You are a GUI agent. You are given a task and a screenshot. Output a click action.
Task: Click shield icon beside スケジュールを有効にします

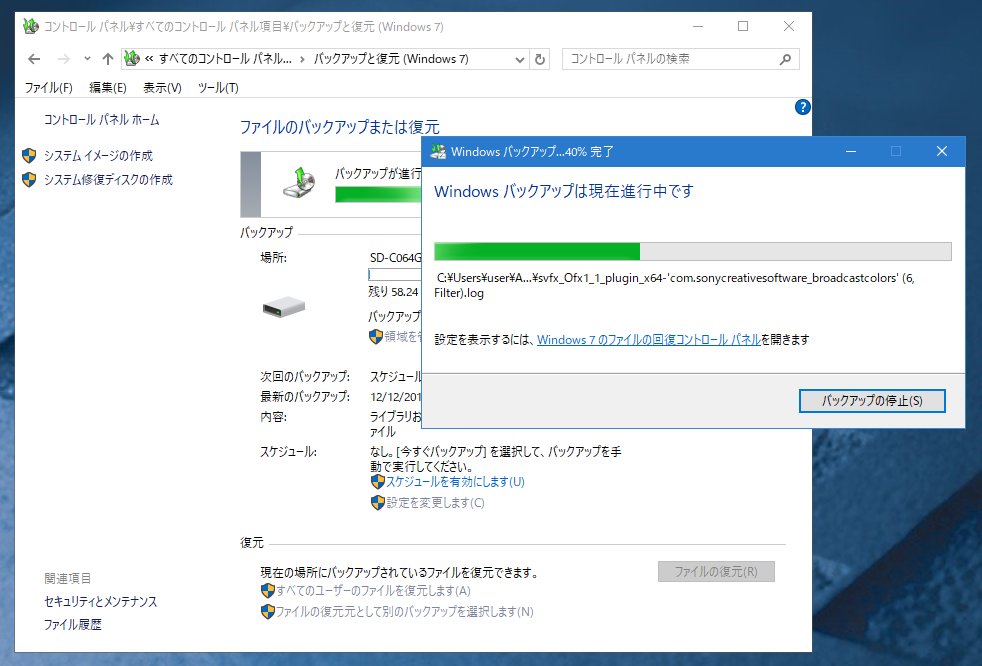pyautogui.click(x=377, y=482)
